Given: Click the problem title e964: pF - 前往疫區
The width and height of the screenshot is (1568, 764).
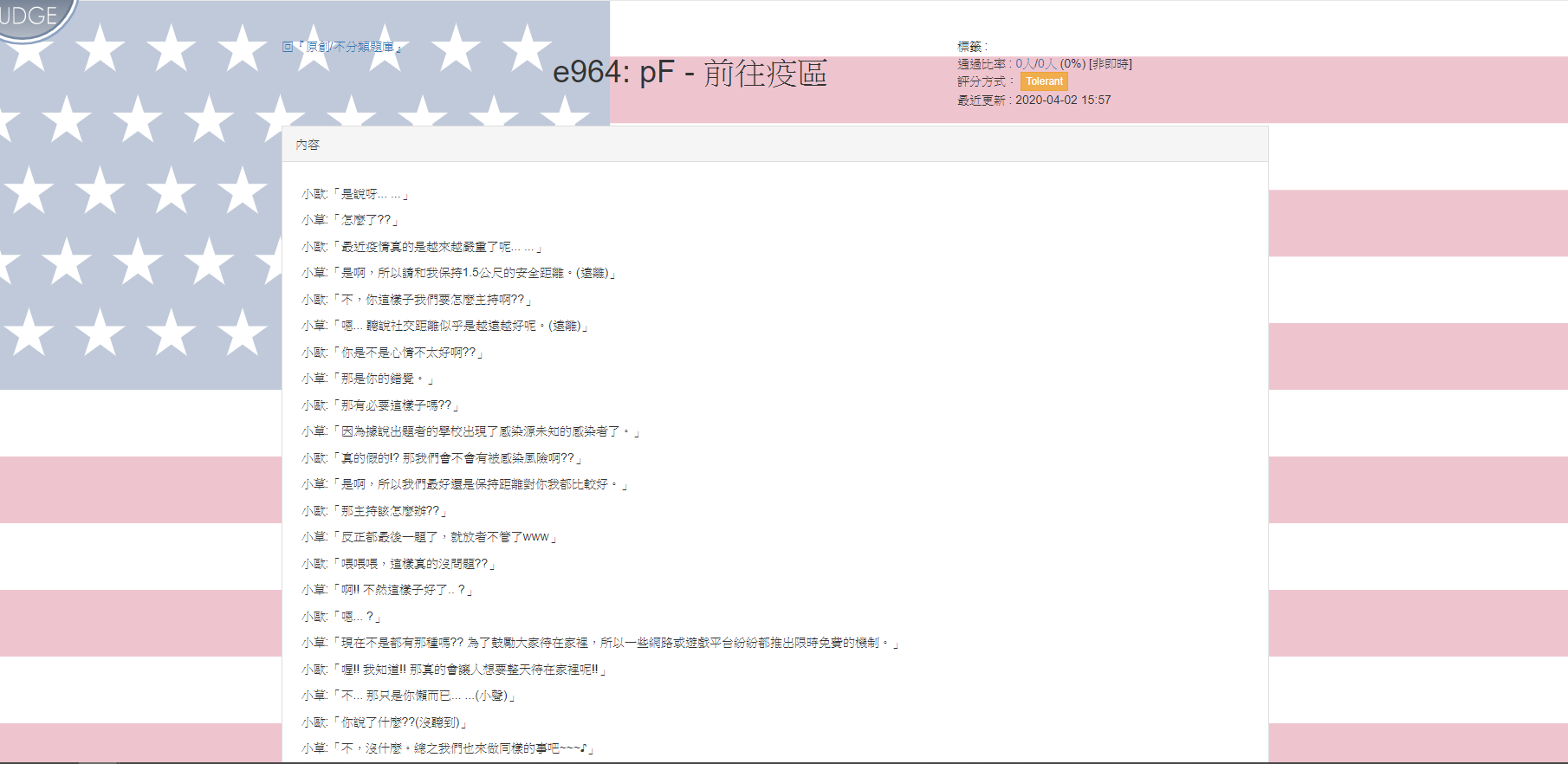Looking at the screenshot, I should 690,73.
